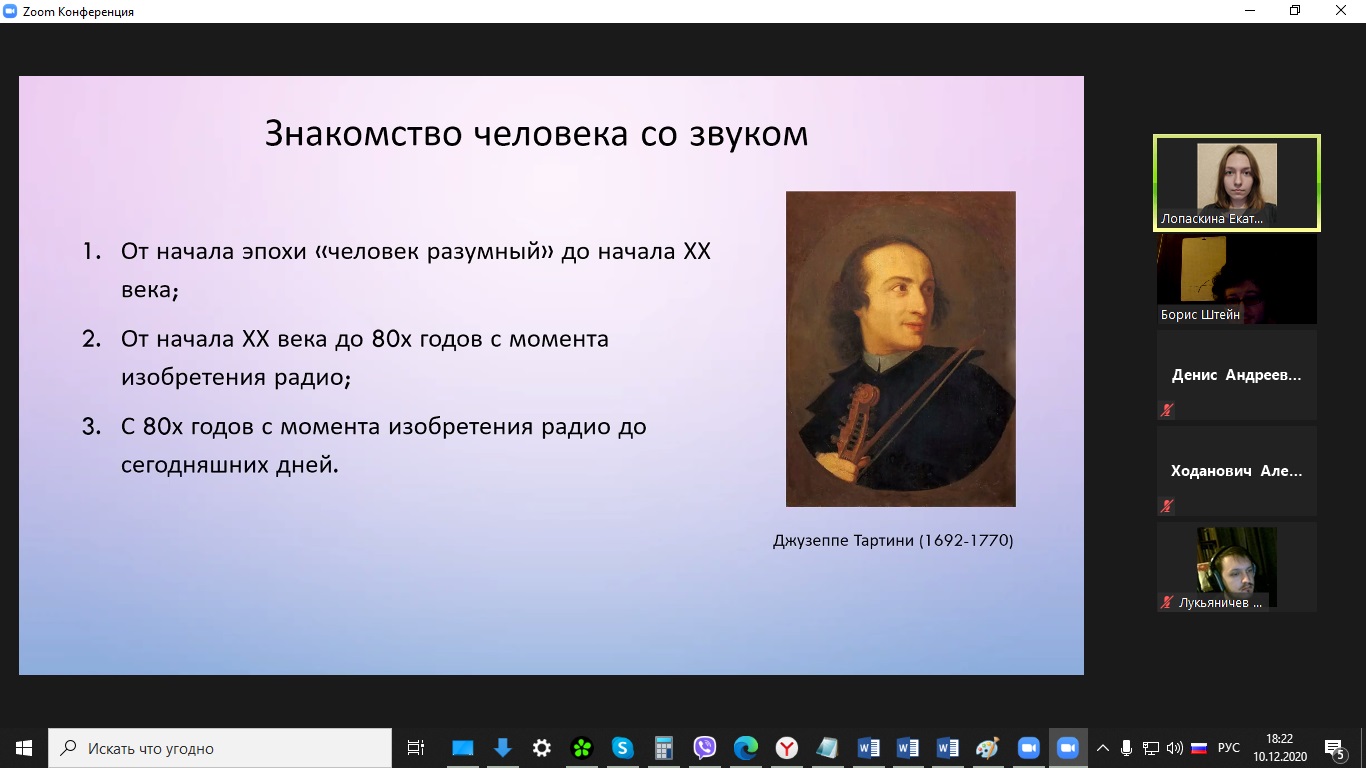The image size is (1366, 768).
Task: Open network status tray icon
Action: point(1151,748)
